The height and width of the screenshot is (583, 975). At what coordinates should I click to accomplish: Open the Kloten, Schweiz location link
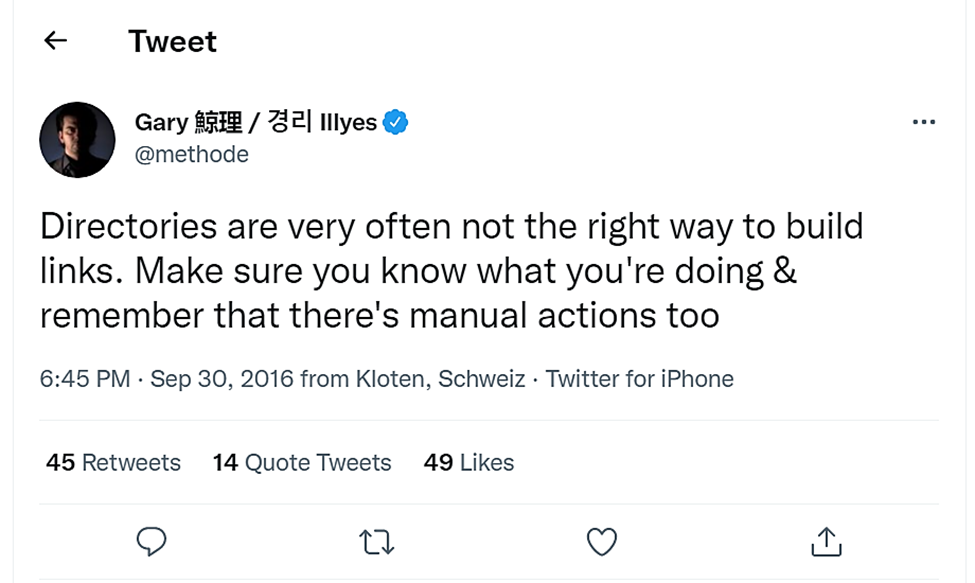coord(440,379)
